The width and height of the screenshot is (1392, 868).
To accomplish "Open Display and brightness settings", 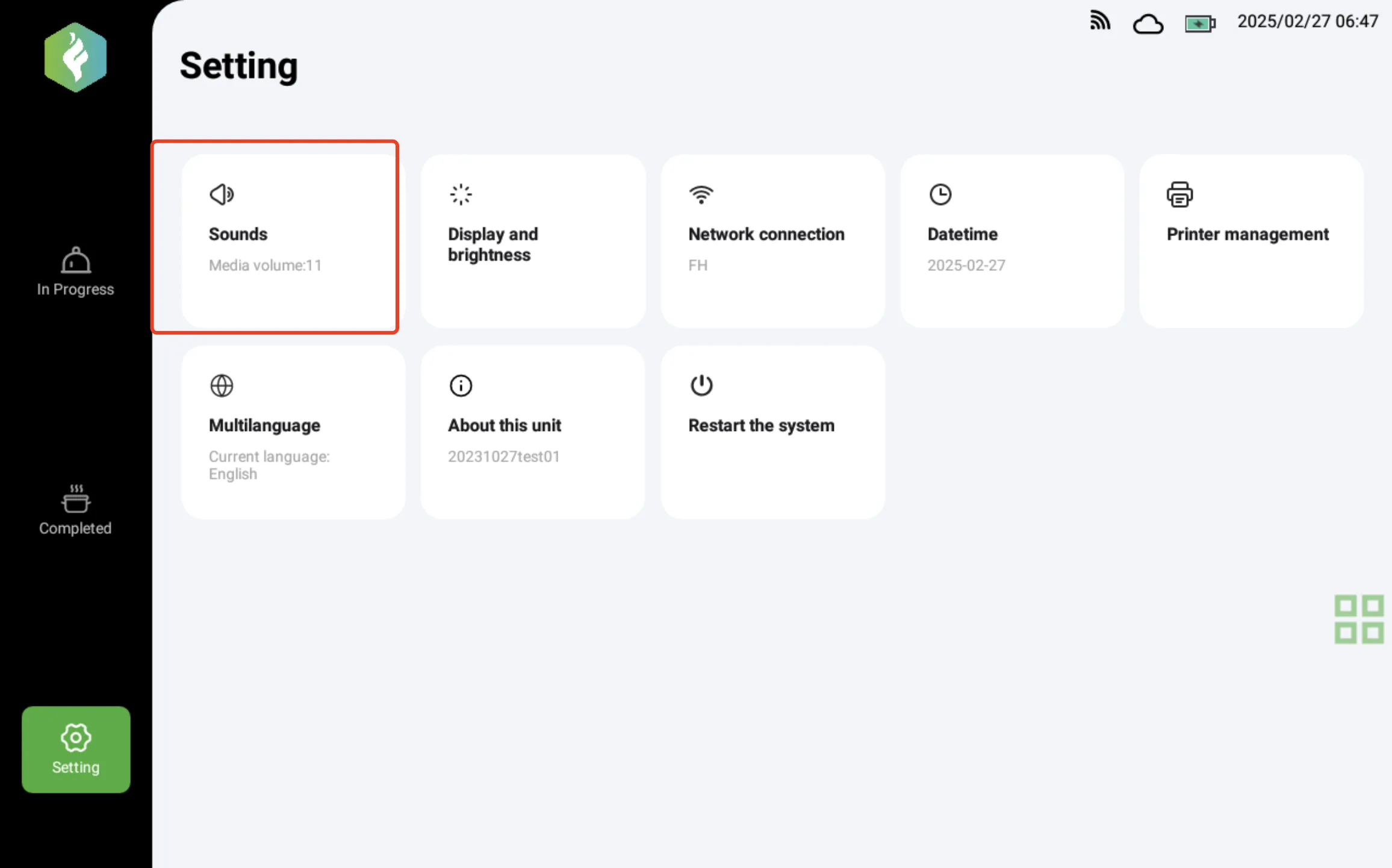I will tap(492, 244).
